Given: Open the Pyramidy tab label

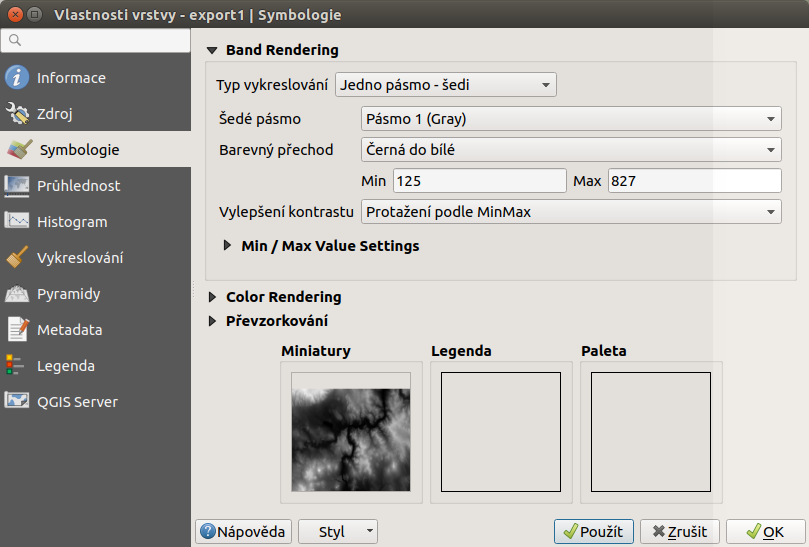Looking at the screenshot, I should pyautogui.click(x=69, y=294).
